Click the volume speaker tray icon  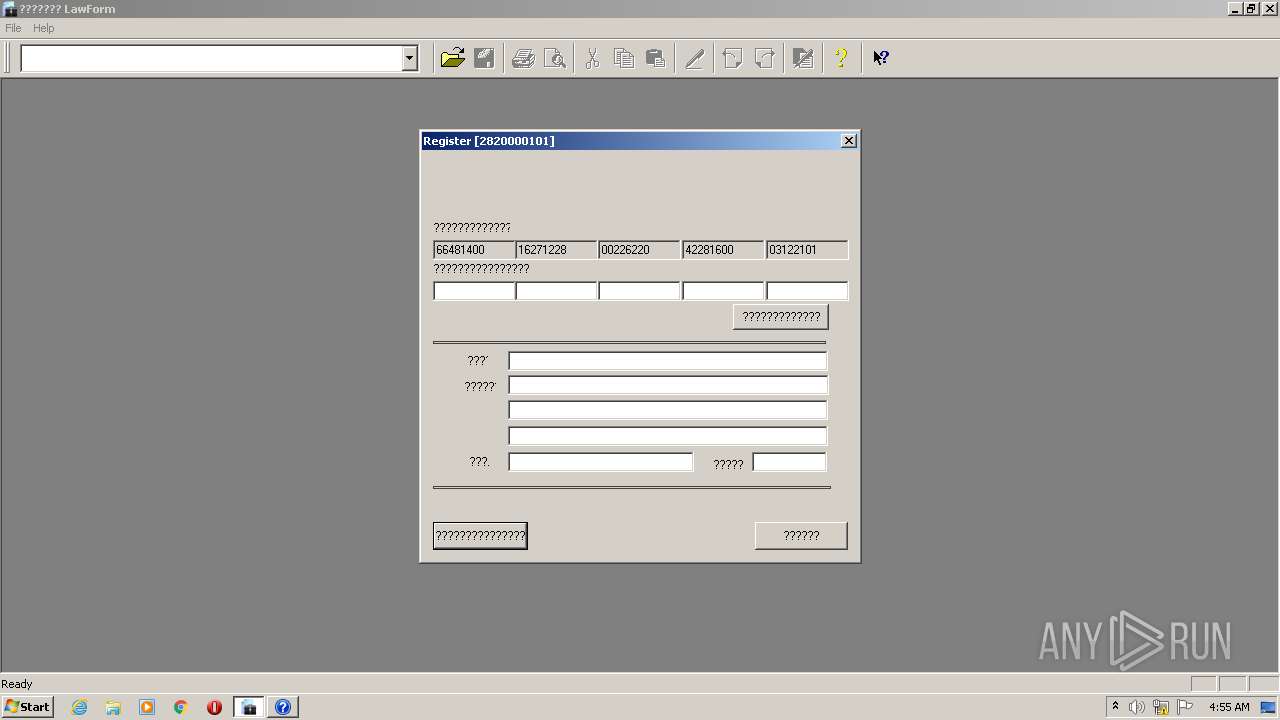point(1137,707)
